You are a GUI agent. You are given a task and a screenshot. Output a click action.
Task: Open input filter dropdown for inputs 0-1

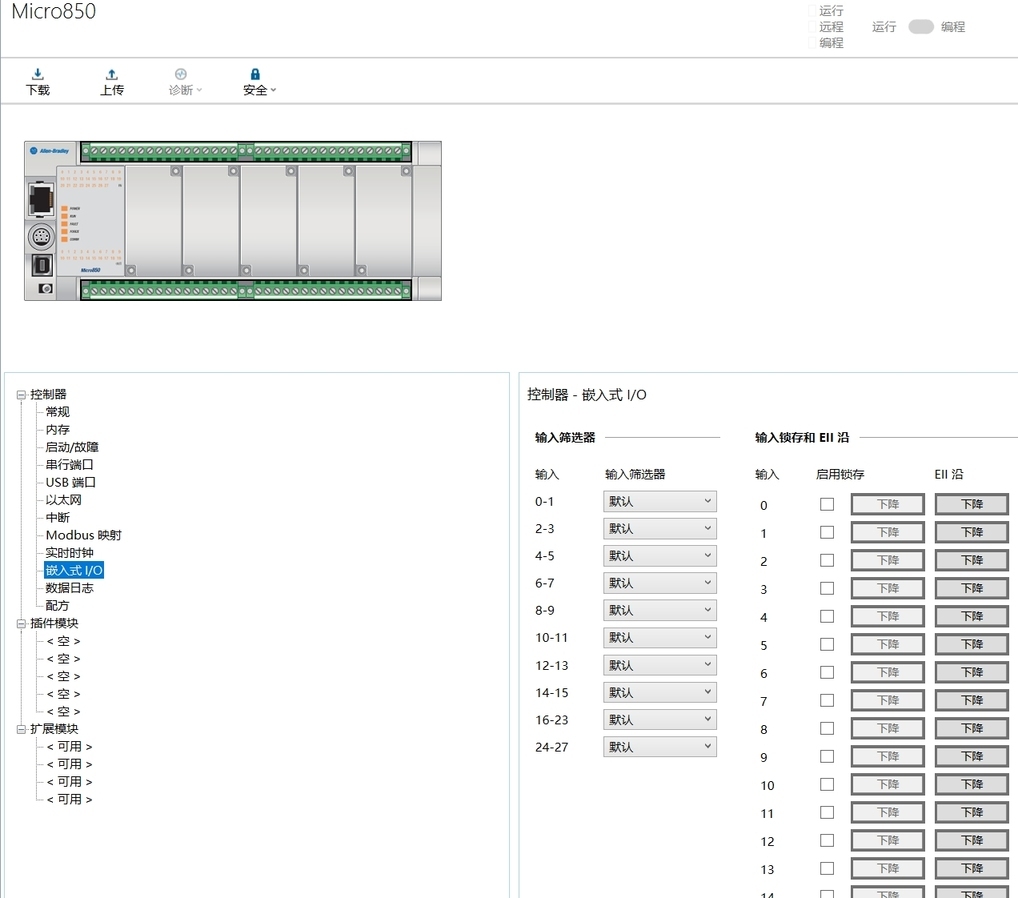(x=660, y=501)
